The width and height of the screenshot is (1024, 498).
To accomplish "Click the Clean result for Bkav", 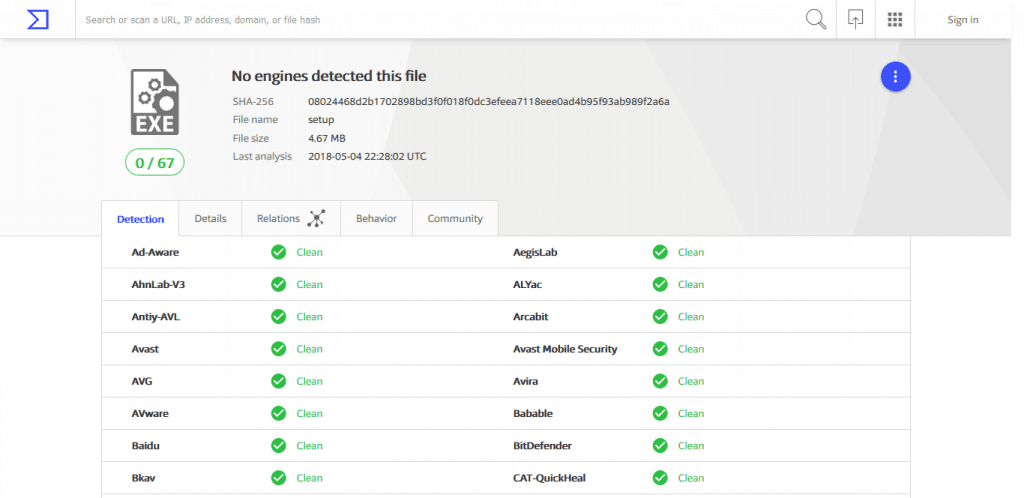I will tap(310, 478).
